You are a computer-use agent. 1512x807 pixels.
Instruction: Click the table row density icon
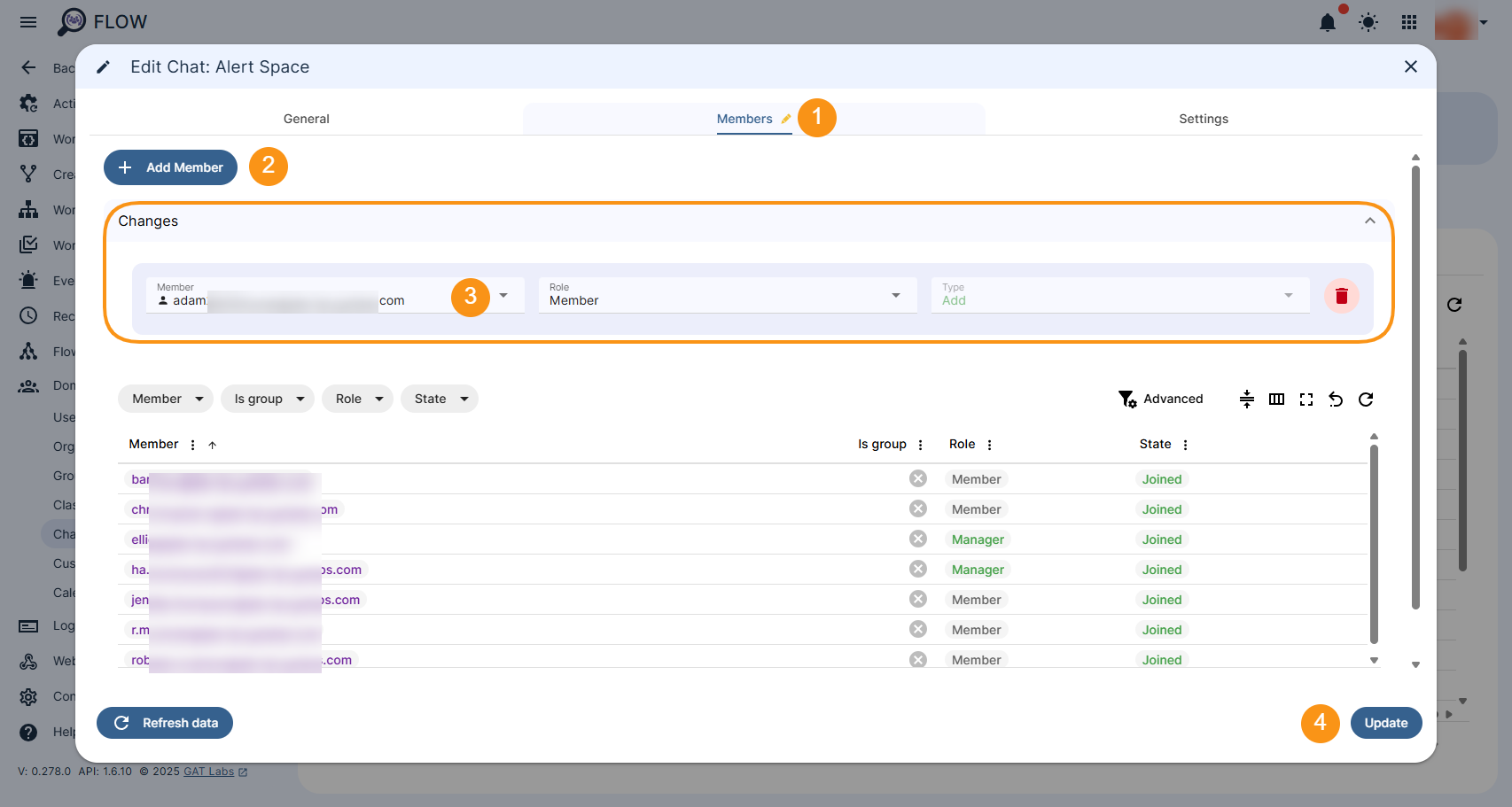(1246, 400)
